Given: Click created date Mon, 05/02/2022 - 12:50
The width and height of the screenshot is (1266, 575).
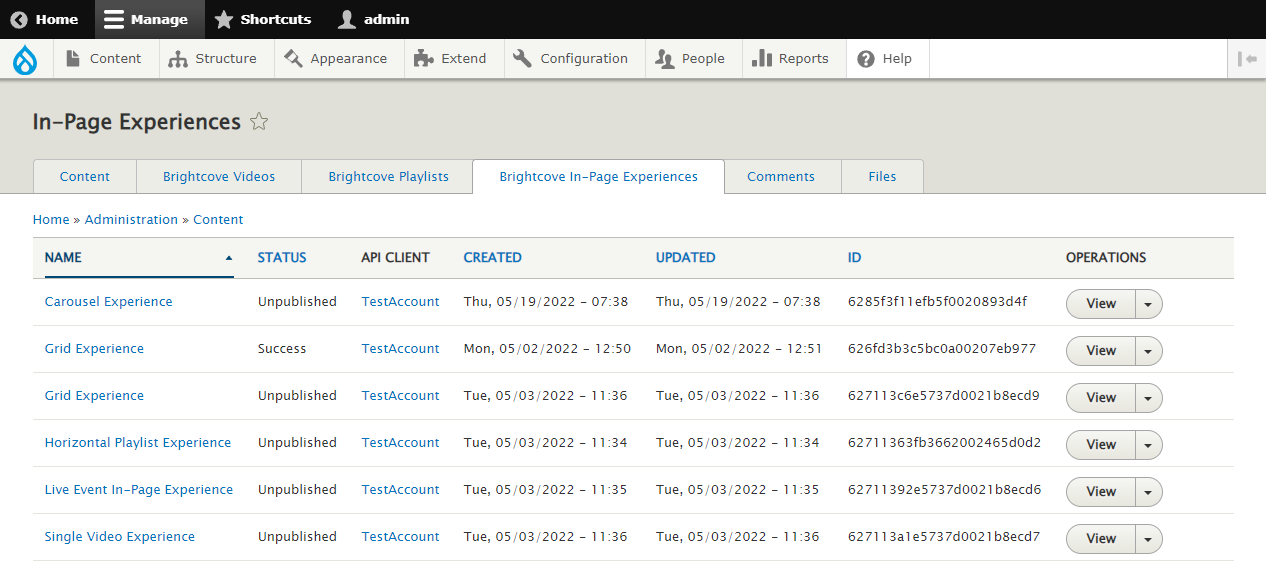Looking at the screenshot, I should pos(547,349).
